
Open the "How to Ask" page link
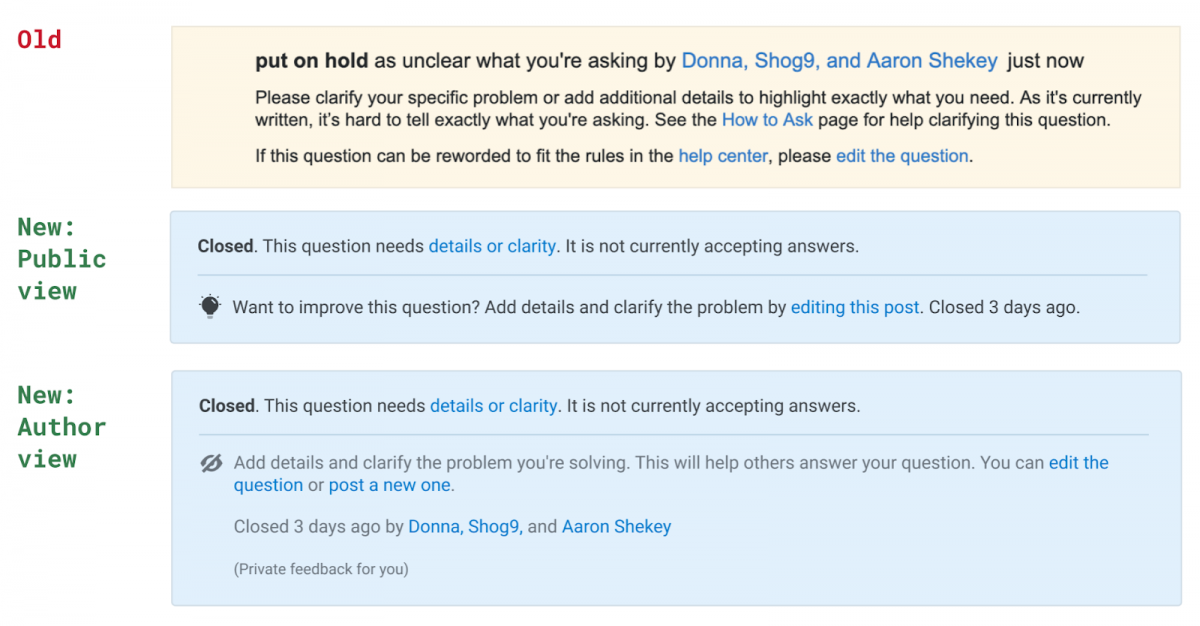tap(767, 120)
